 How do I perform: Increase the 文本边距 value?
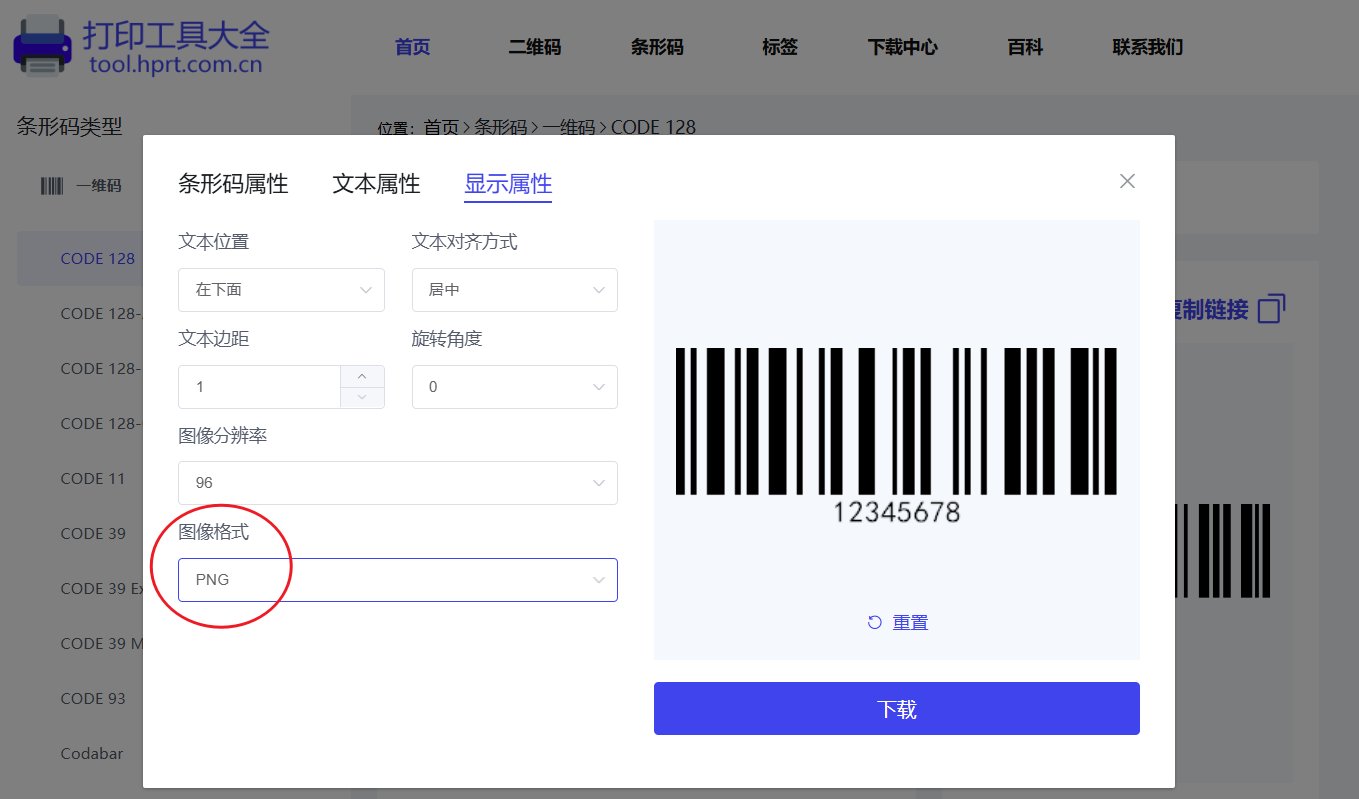362,376
